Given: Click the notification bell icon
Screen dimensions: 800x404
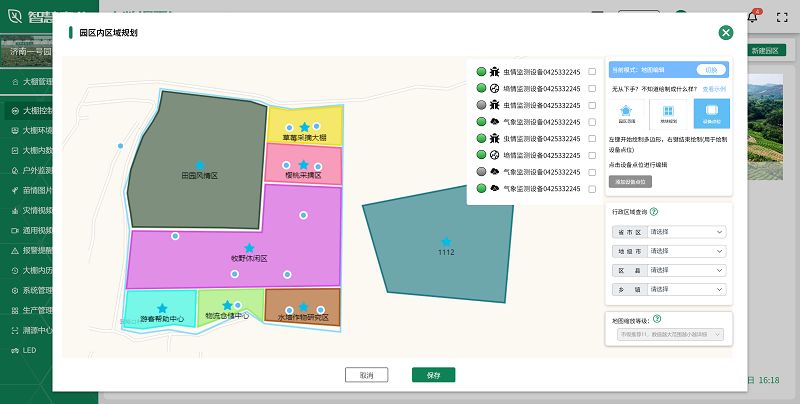Looking at the screenshot, I should (753, 18).
